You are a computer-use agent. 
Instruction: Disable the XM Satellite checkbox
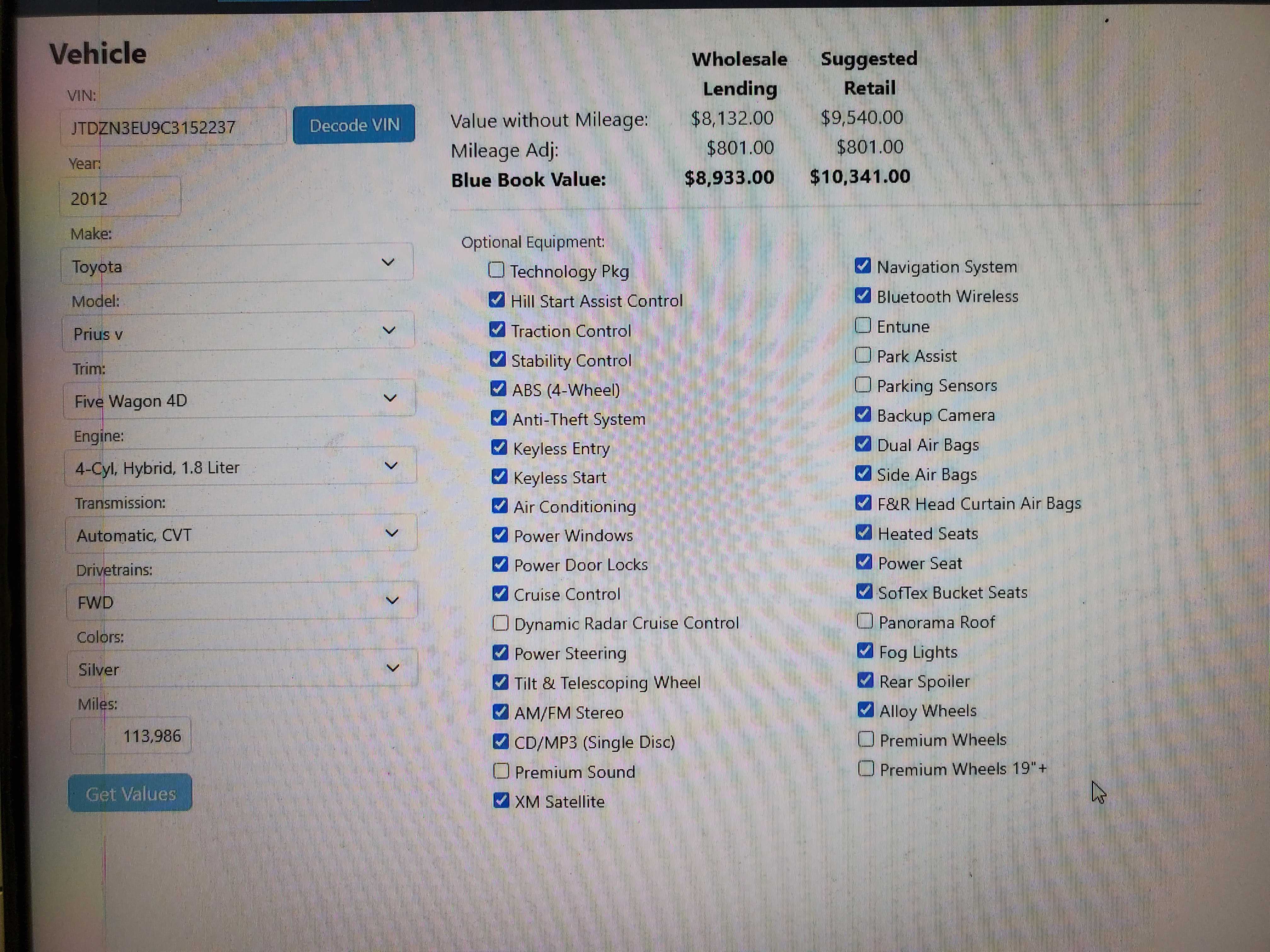point(501,800)
